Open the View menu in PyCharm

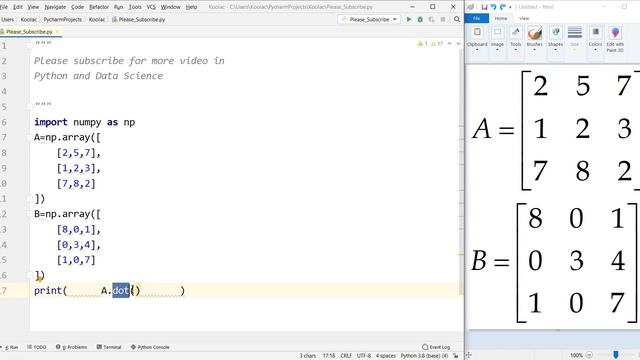pos(33,7)
